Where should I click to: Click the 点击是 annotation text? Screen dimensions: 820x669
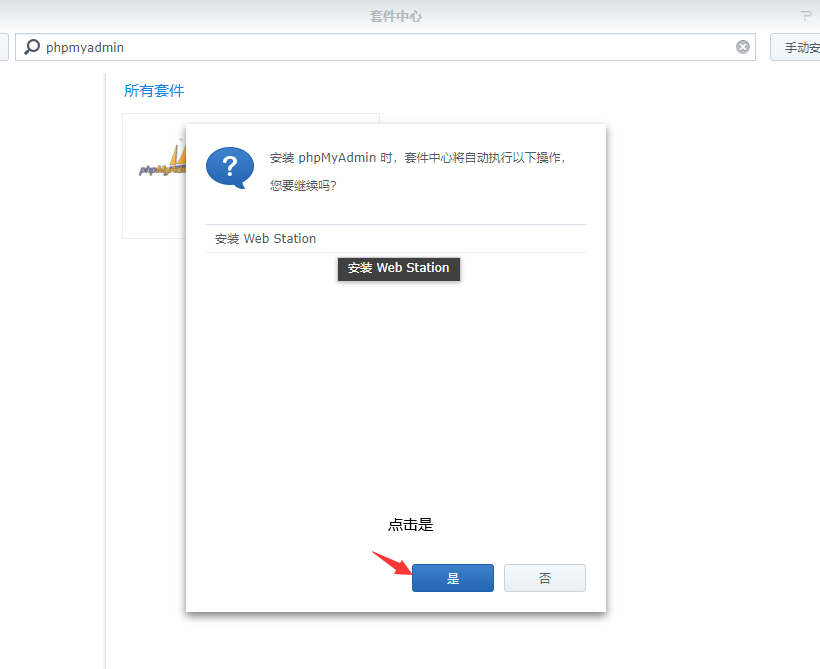[x=409, y=524]
